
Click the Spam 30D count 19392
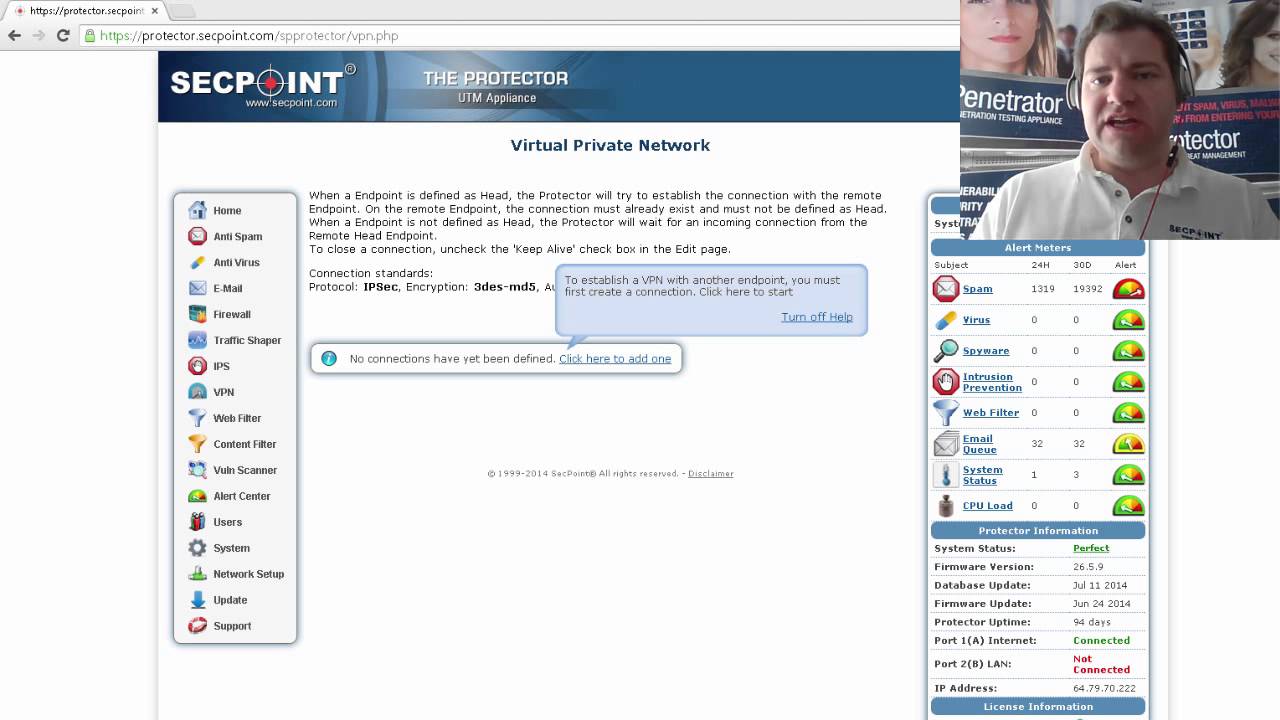pos(1088,289)
